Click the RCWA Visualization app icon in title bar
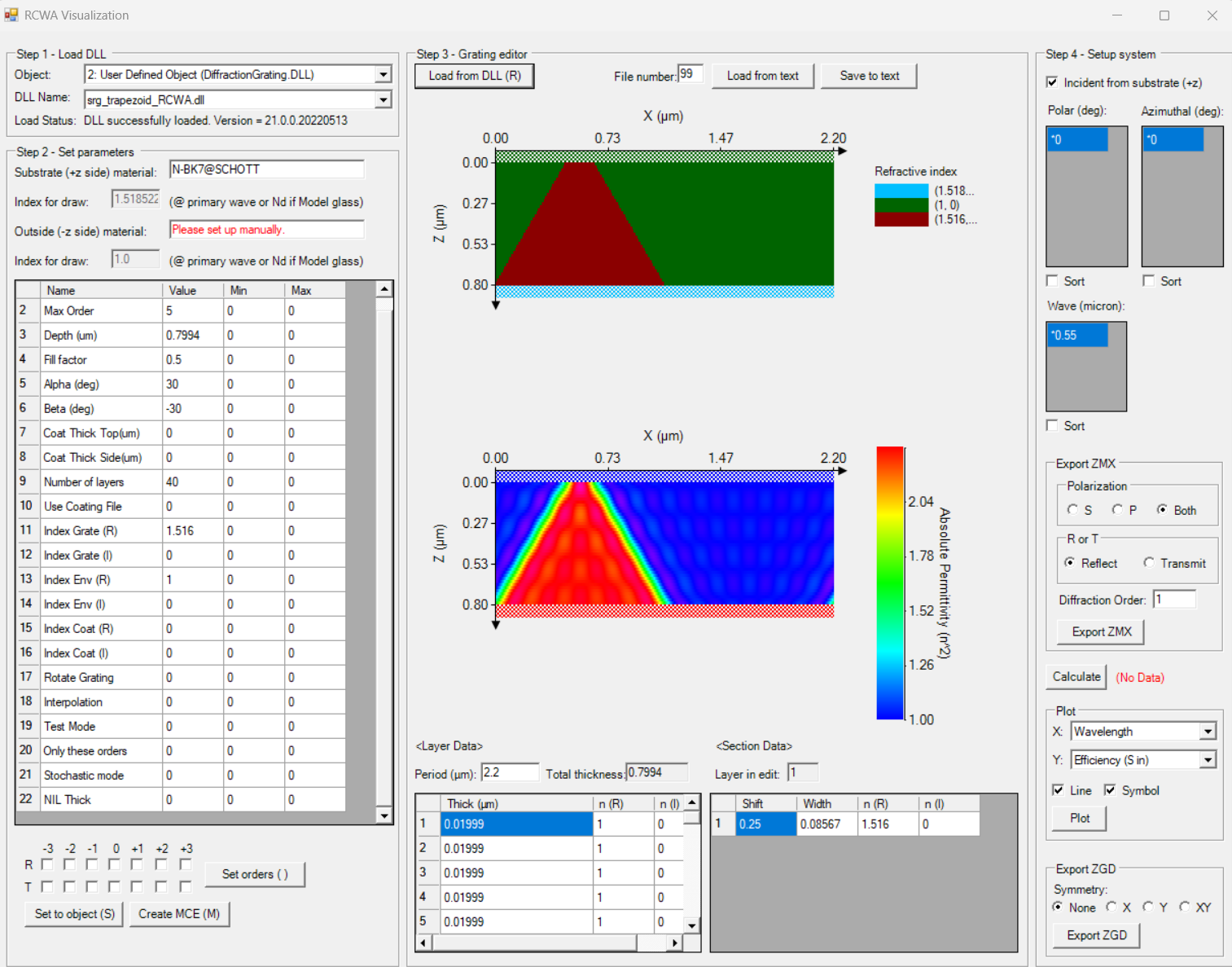 (x=11, y=15)
